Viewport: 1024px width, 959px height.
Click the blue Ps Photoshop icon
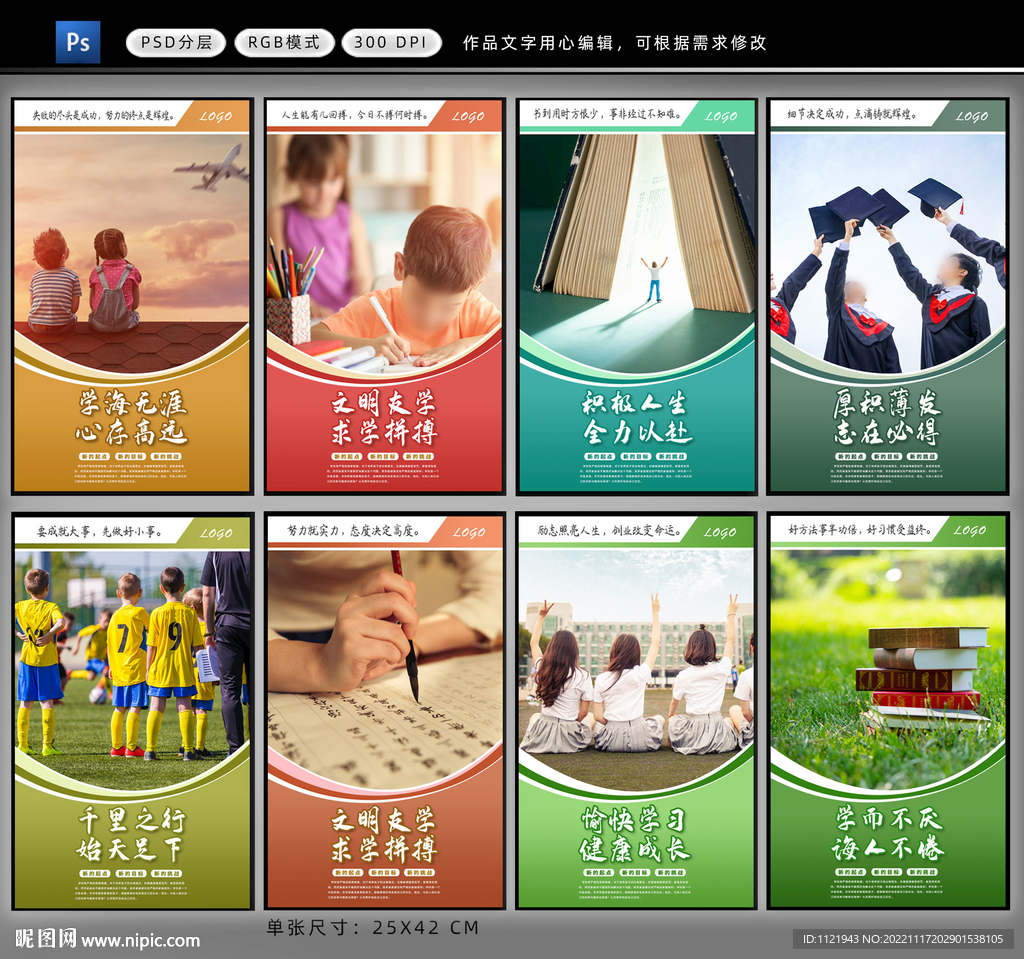click(78, 42)
